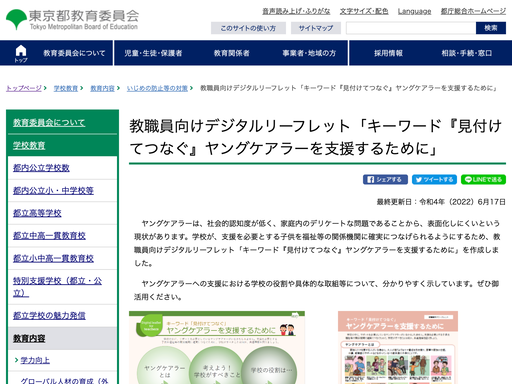The height and width of the screenshot is (384, 512).
Task: Open 学力向上 sidebar sub-link
Action: click(x=35, y=360)
